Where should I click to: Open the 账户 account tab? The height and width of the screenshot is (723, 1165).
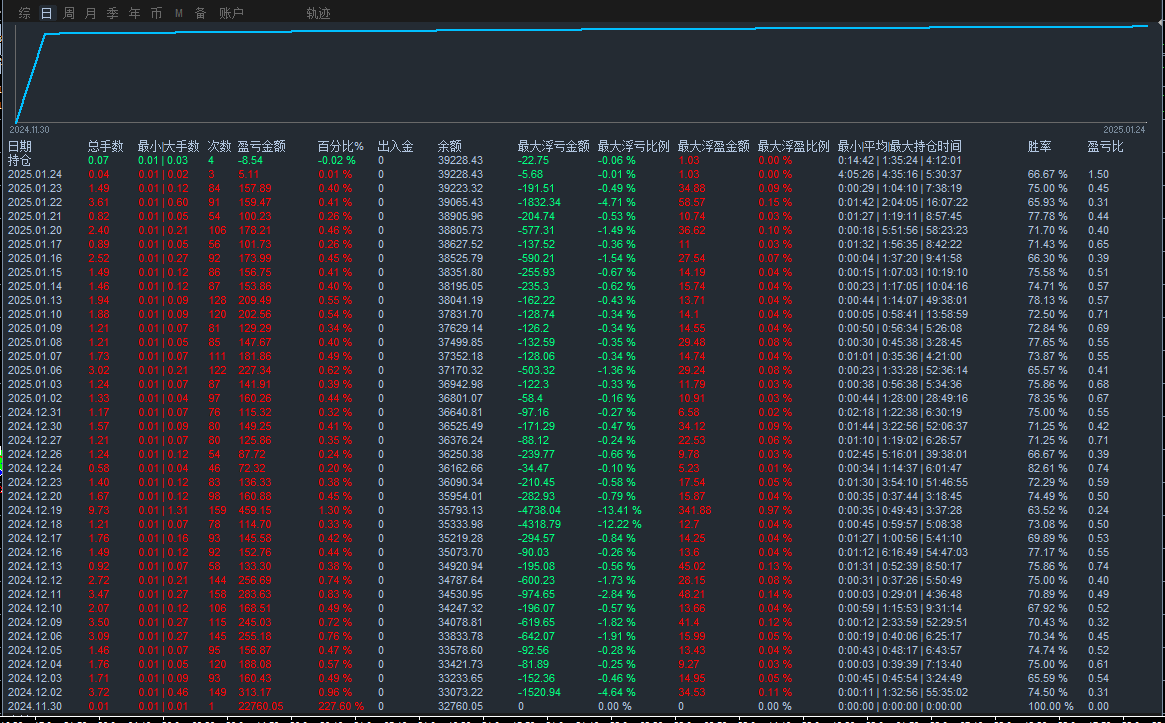(231, 13)
